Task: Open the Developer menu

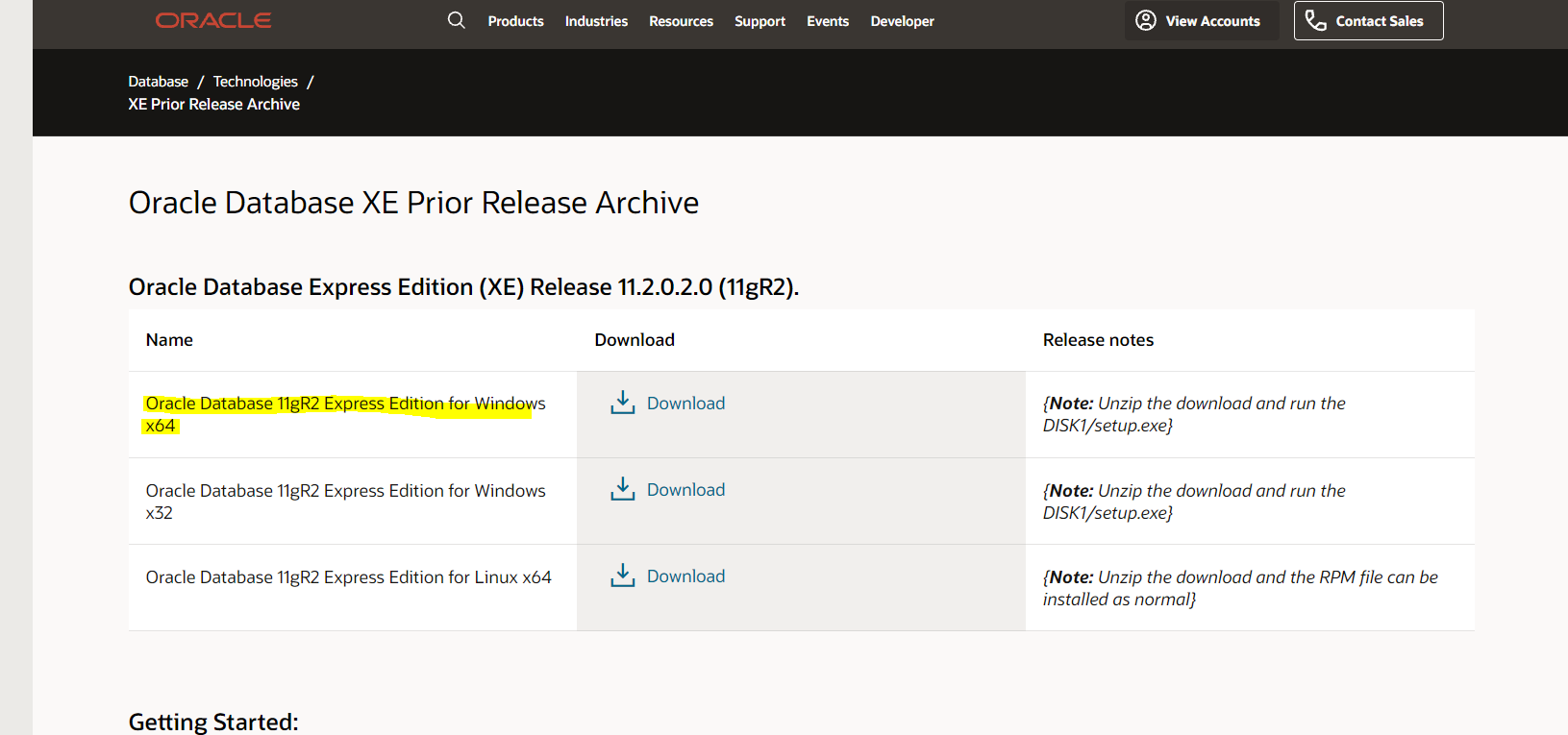Action: 902,21
